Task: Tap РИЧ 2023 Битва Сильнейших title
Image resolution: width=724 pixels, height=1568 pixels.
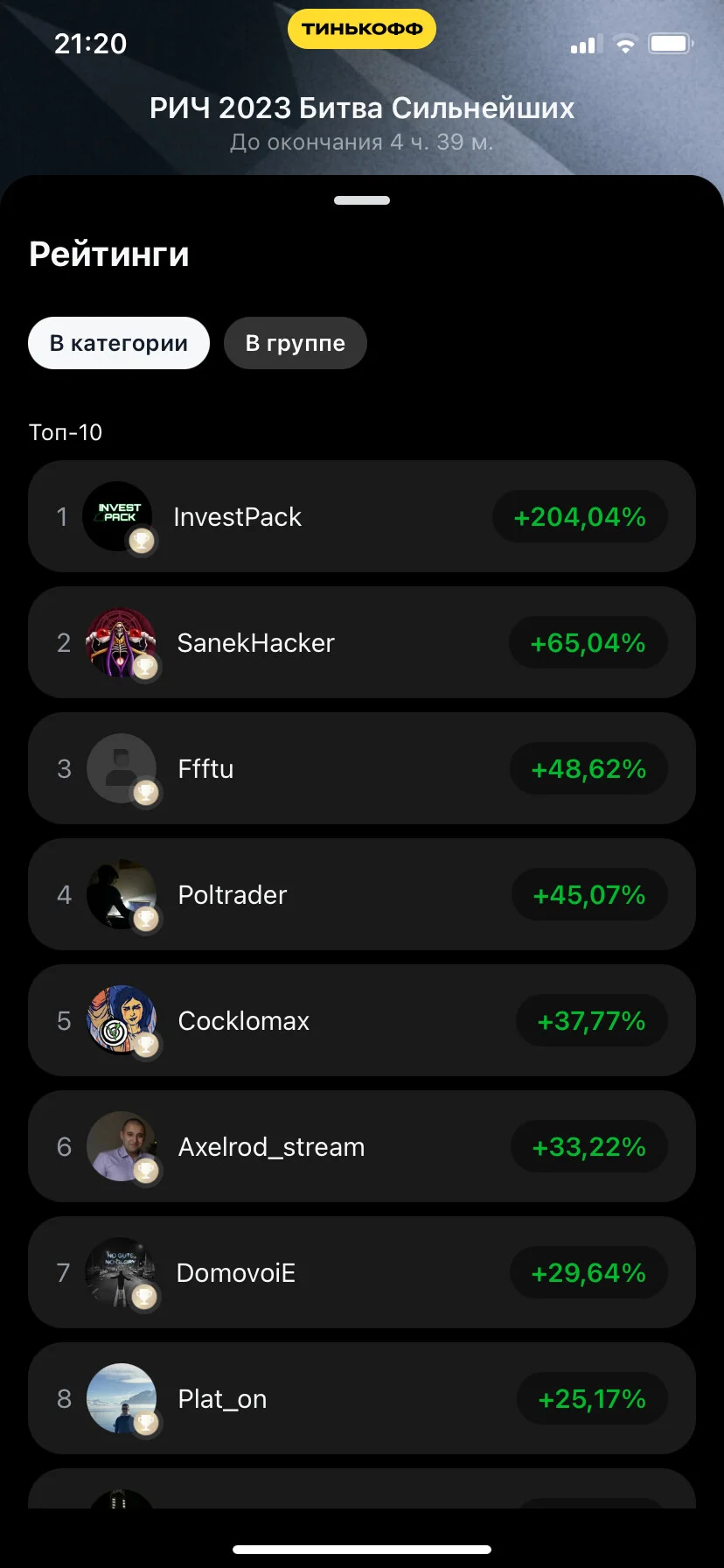Action: pos(362,108)
